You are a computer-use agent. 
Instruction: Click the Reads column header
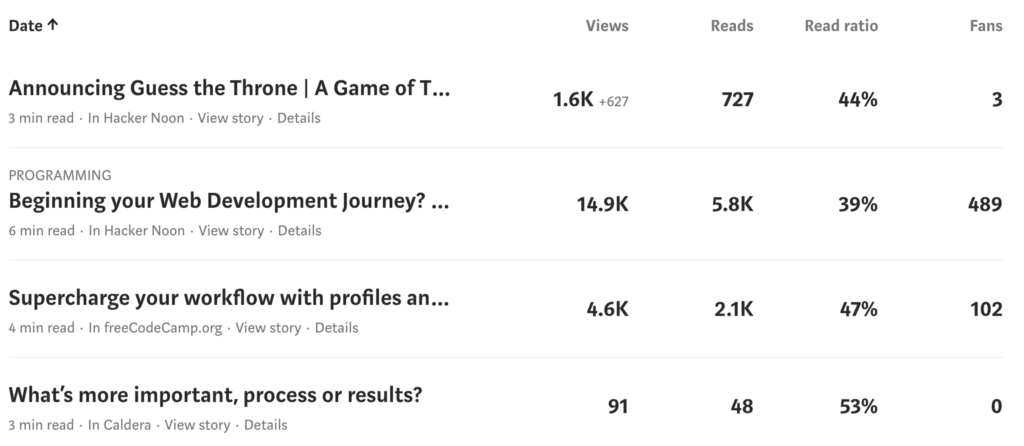(x=733, y=26)
